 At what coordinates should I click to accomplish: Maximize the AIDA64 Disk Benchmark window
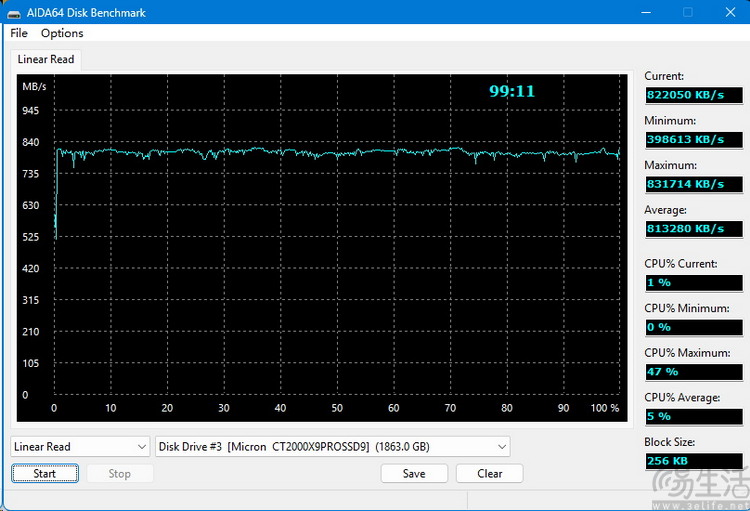[688, 12]
